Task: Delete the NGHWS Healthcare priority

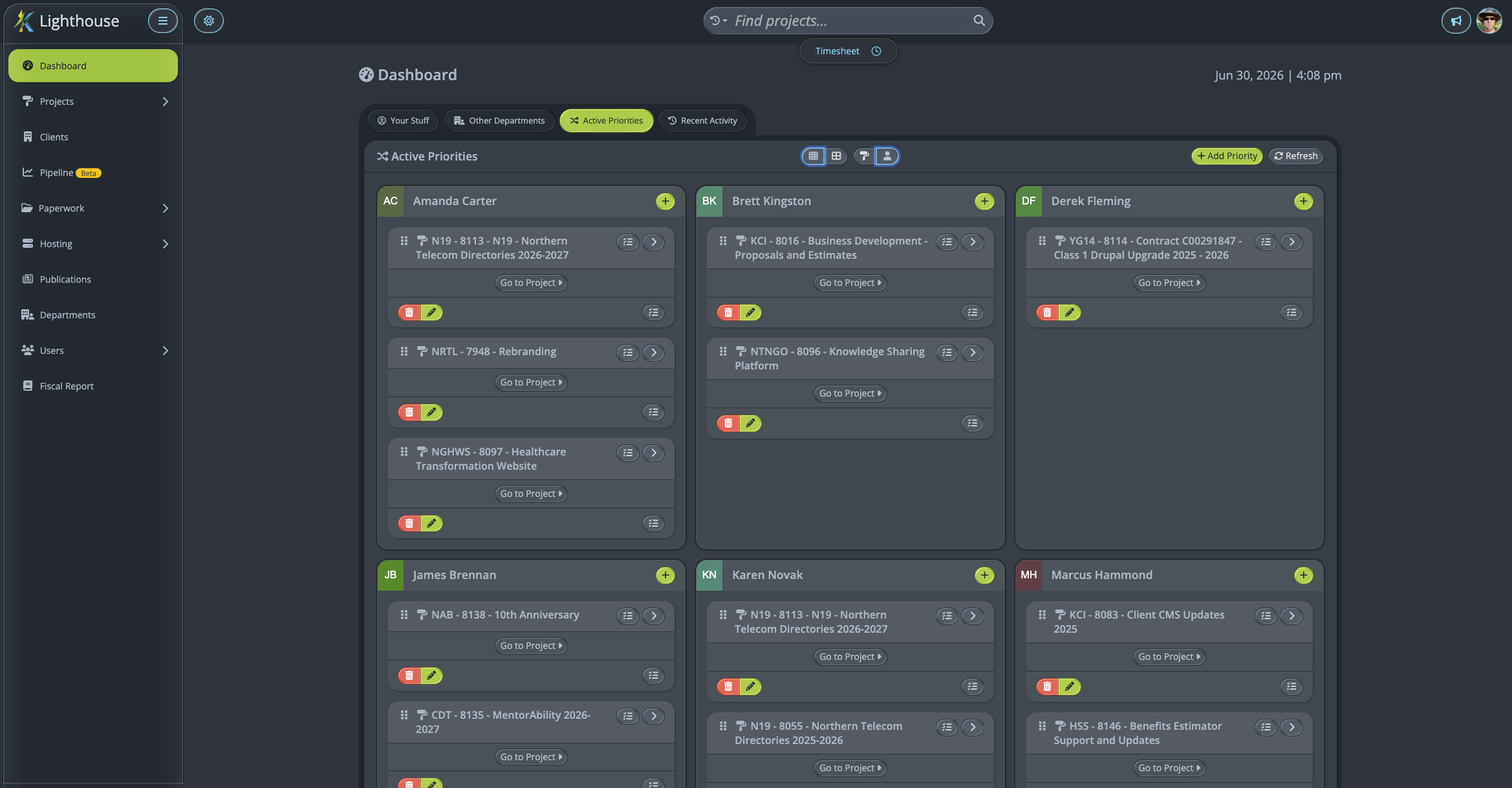Action: point(409,523)
